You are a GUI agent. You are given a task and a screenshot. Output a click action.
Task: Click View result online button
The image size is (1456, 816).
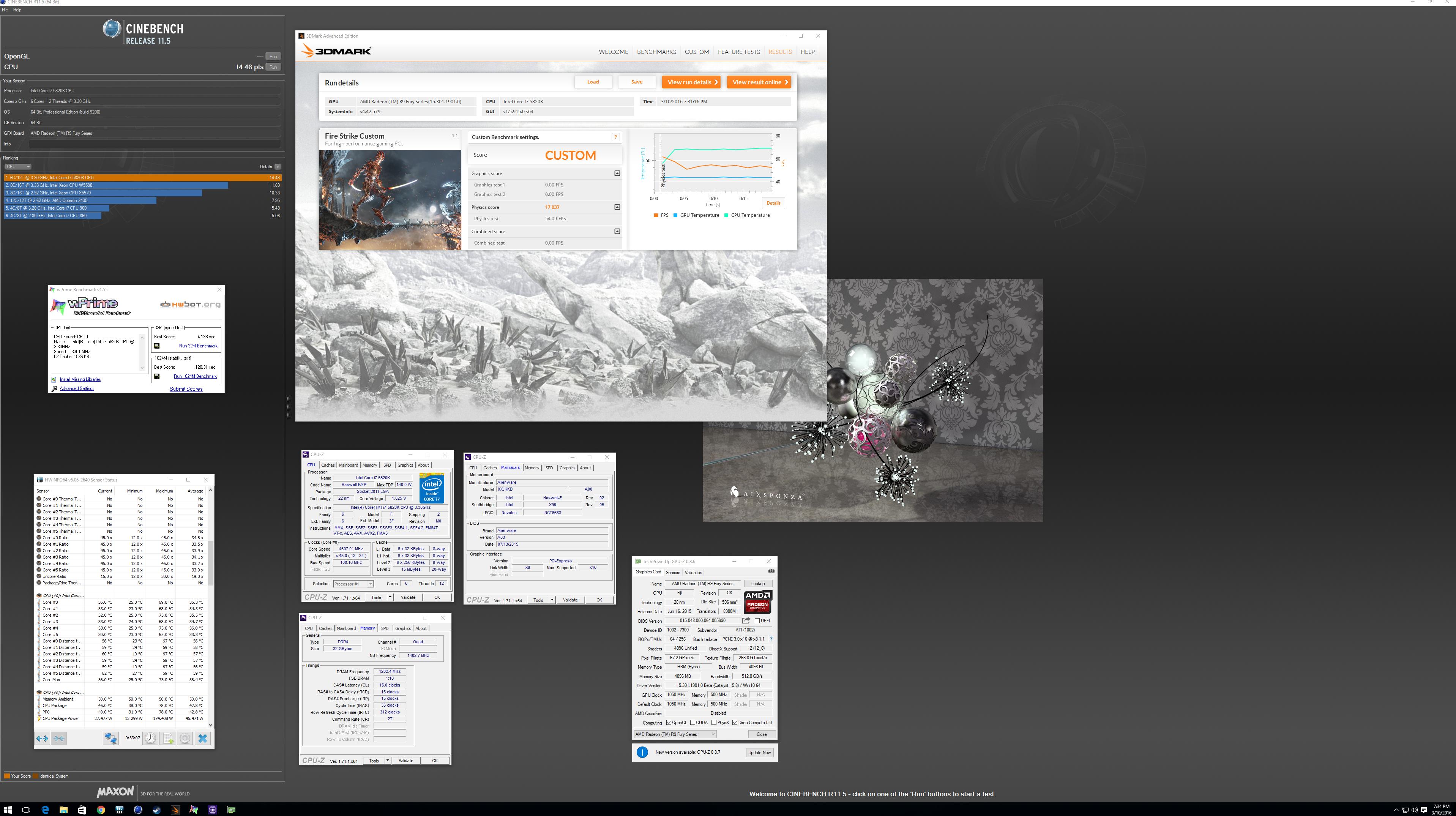click(759, 82)
